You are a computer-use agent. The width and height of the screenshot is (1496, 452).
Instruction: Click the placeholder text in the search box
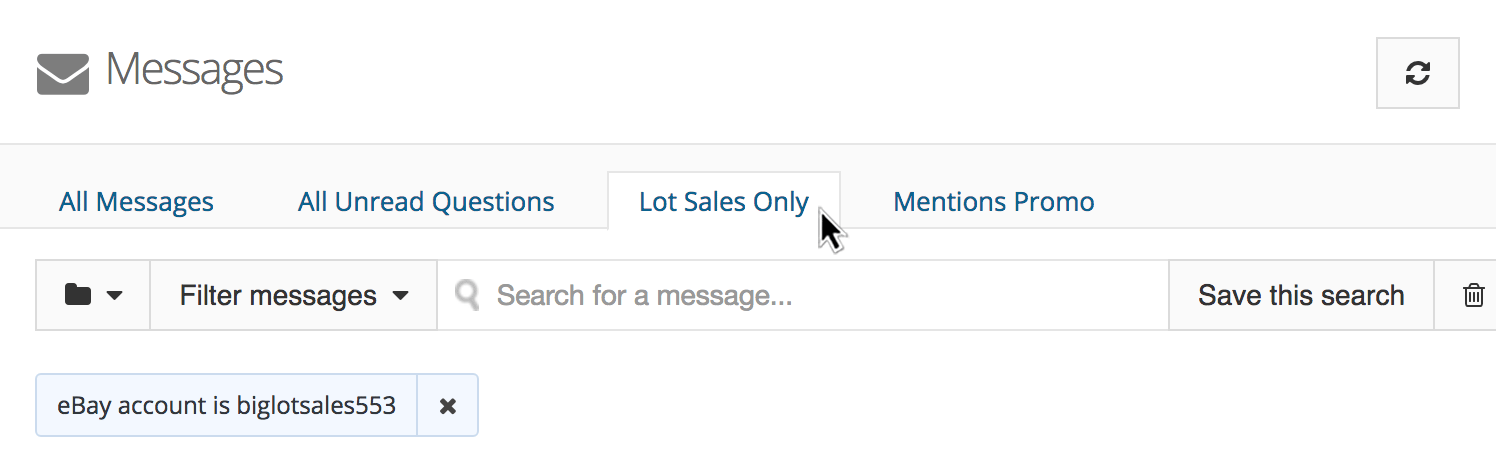coord(644,295)
